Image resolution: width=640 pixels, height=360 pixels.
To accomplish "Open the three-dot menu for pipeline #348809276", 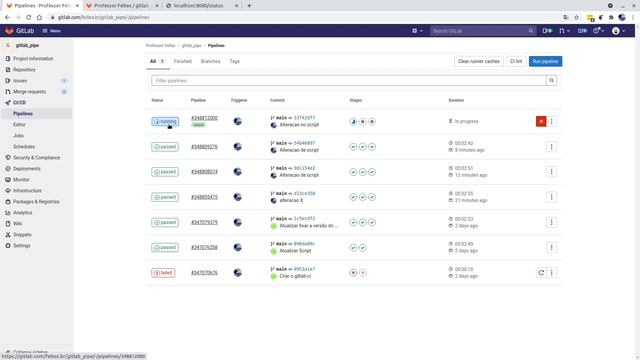I will (x=551, y=147).
